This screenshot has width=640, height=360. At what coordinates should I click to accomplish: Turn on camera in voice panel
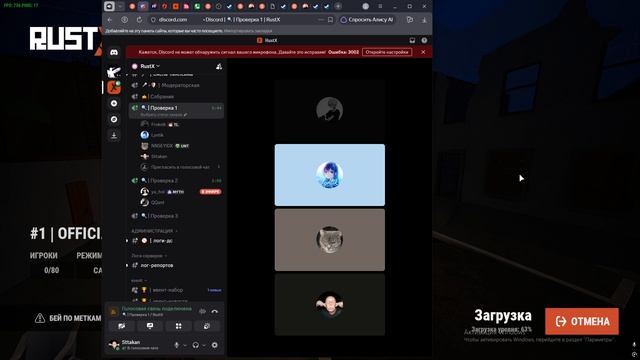click(x=121, y=326)
